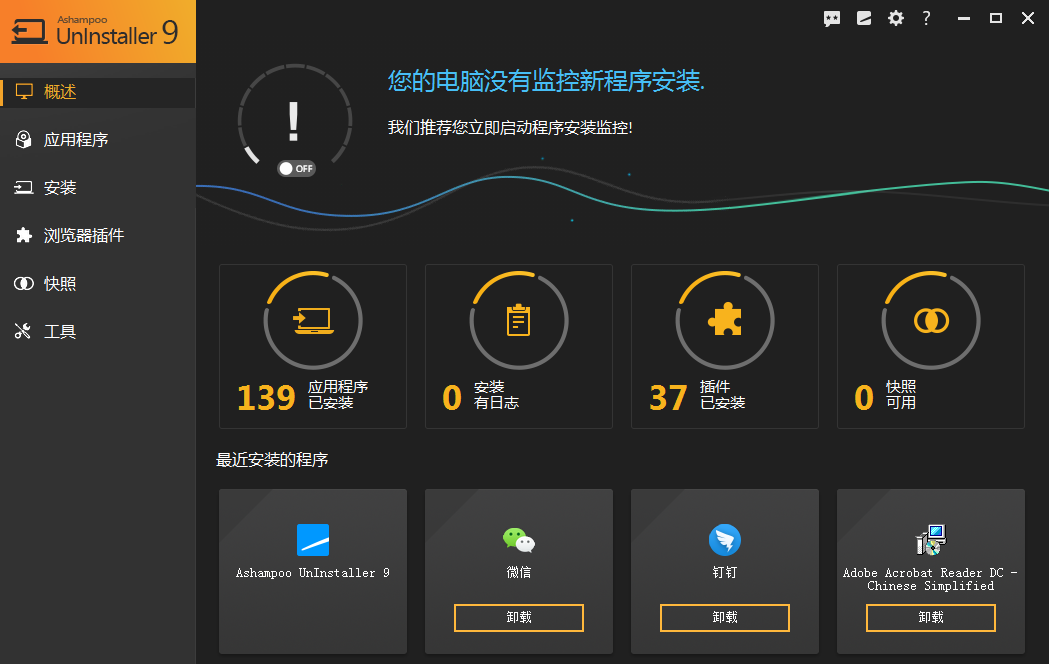
Task: Click the 最近安装的程序 heading
Action: [272, 460]
